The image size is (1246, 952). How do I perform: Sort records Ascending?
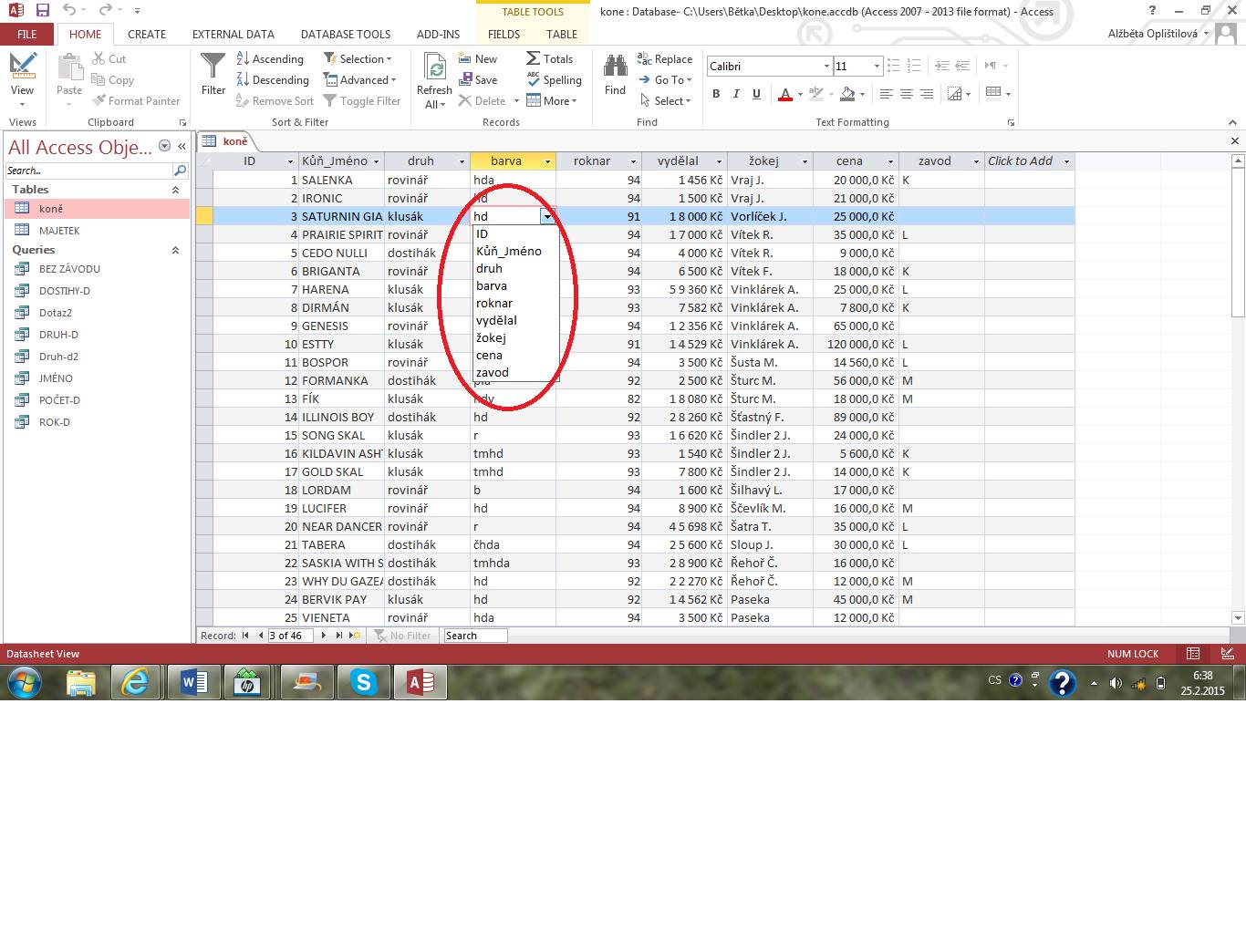tap(270, 58)
